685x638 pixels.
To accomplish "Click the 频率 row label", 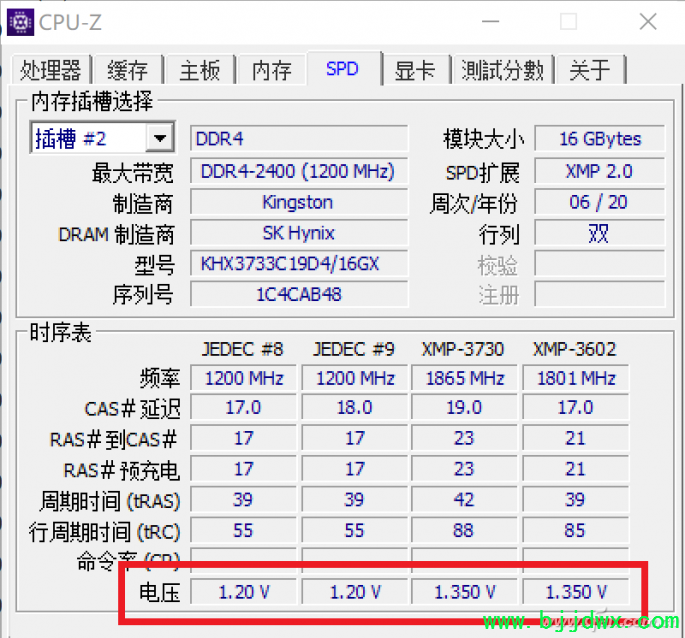I will click(x=160, y=378).
